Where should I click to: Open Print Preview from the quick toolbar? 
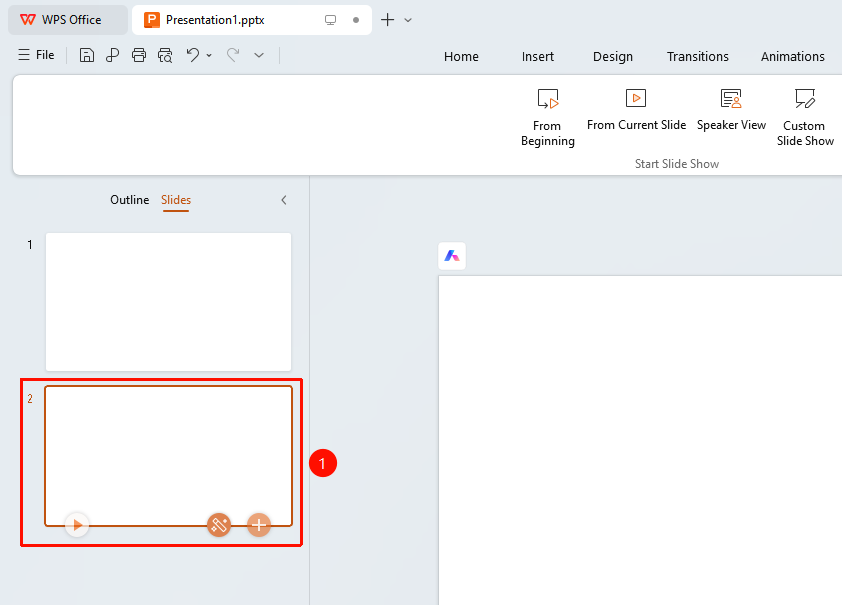click(x=165, y=55)
